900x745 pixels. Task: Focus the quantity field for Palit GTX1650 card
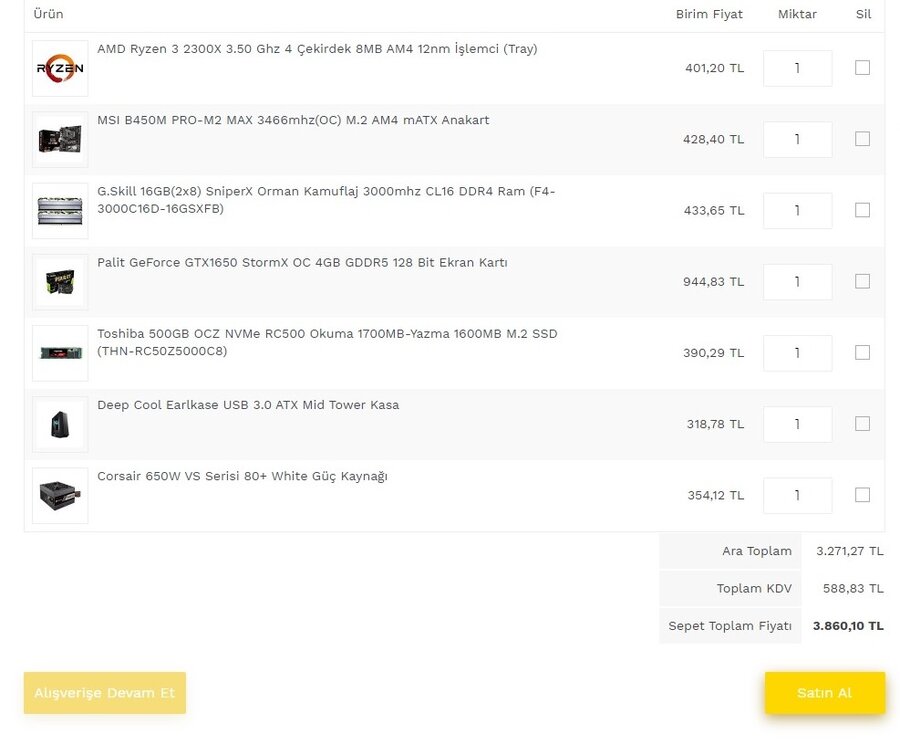pos(797,282)
